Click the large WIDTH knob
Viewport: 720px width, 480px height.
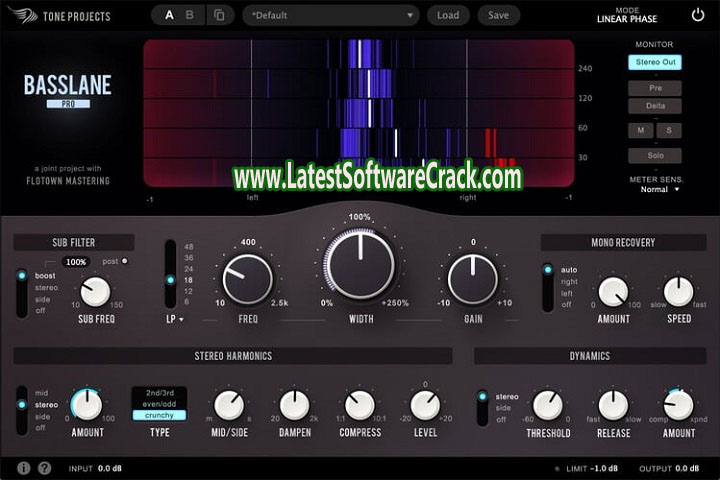click(359, 264)
